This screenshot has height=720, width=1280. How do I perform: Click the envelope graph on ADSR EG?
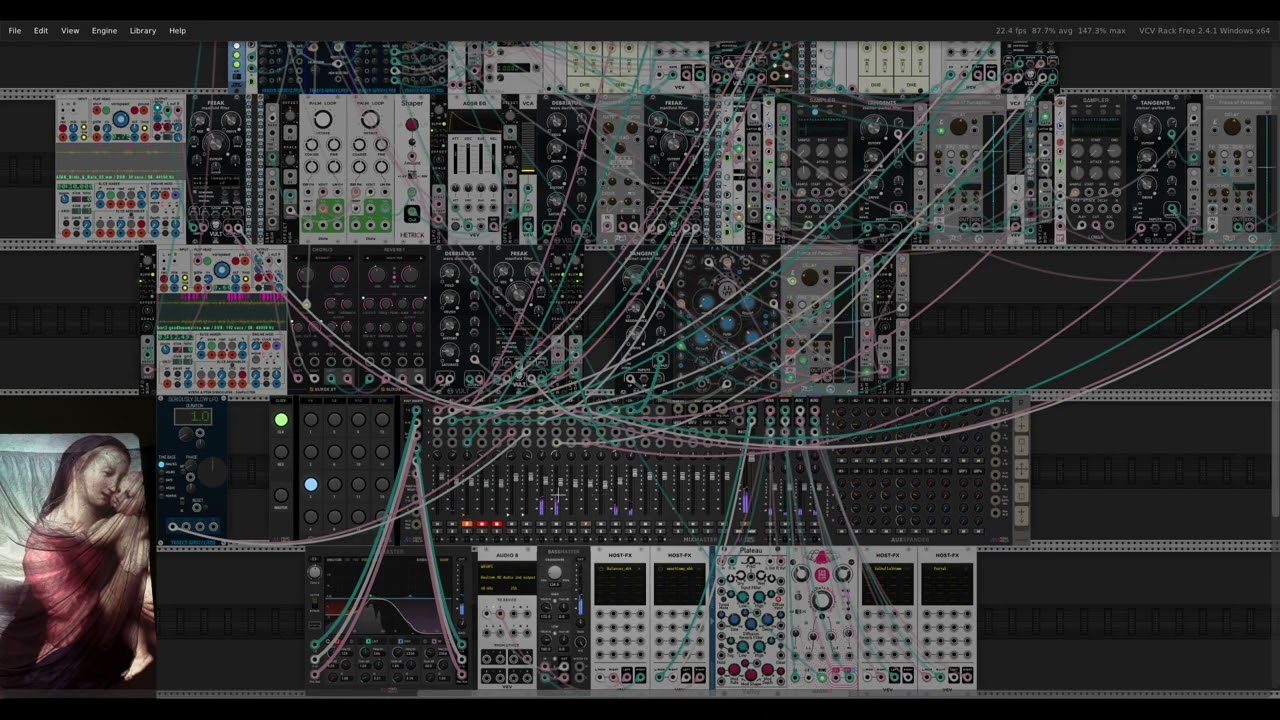(475, 122)
